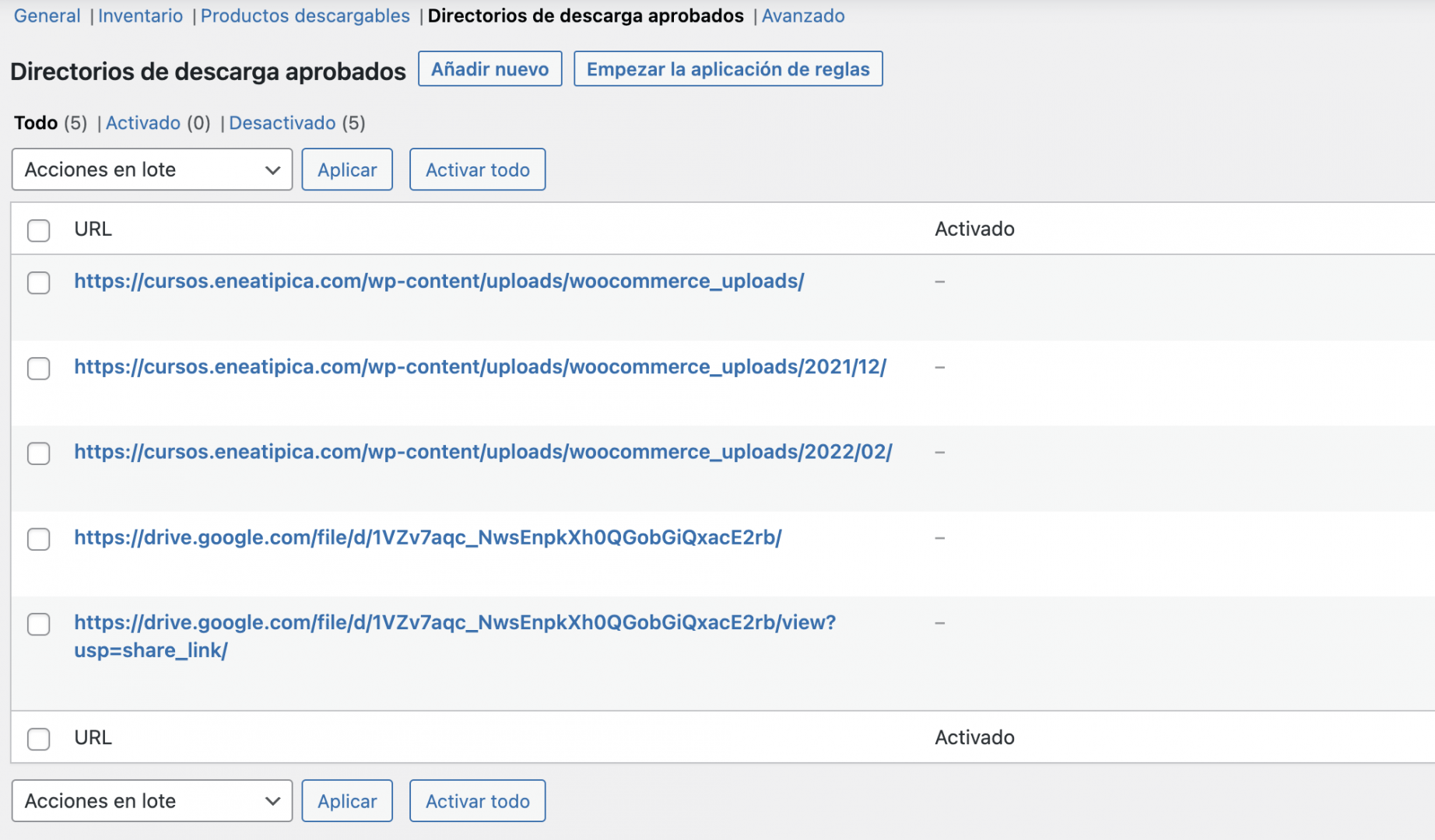Viewport: 1435px width, 840px height.
Task: Switch to the Inventario tab
Action: (x=140, y=16)
